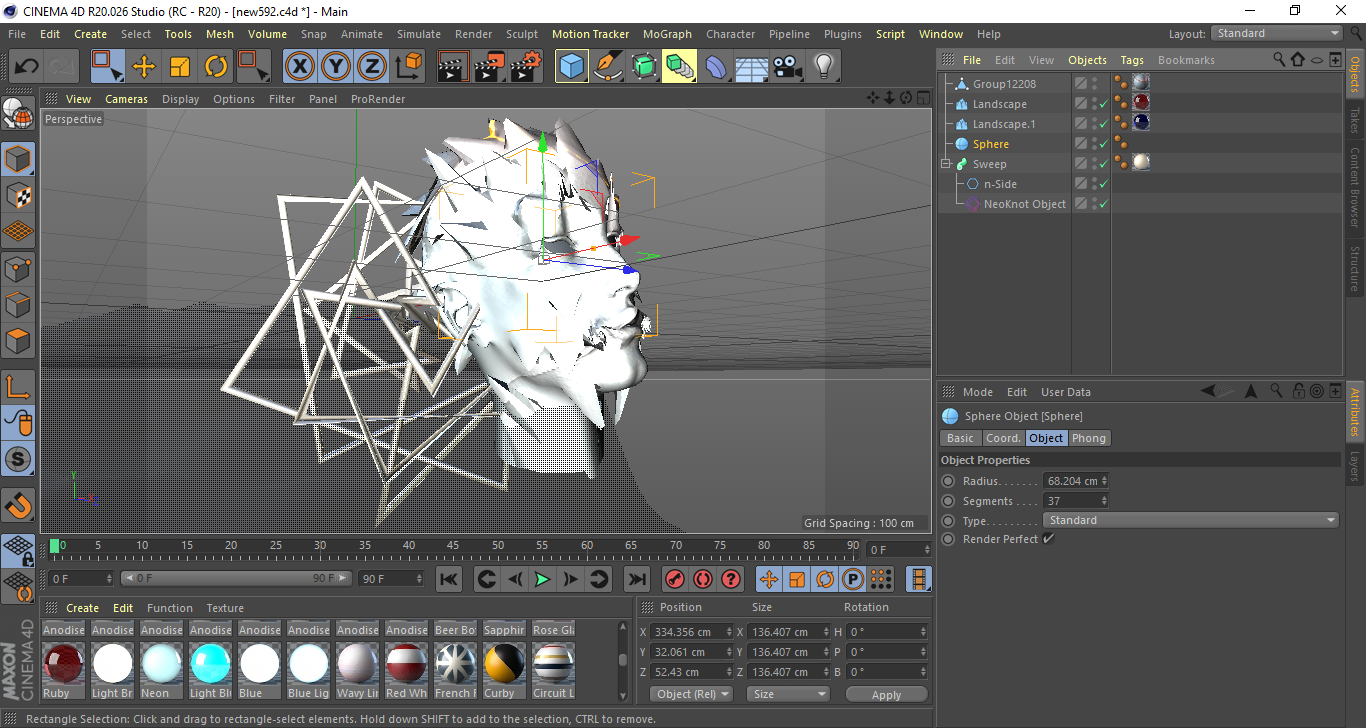Open the sphere Type dropdown
This screenshot has width=1366, height=728.
tap(1190, 520)
